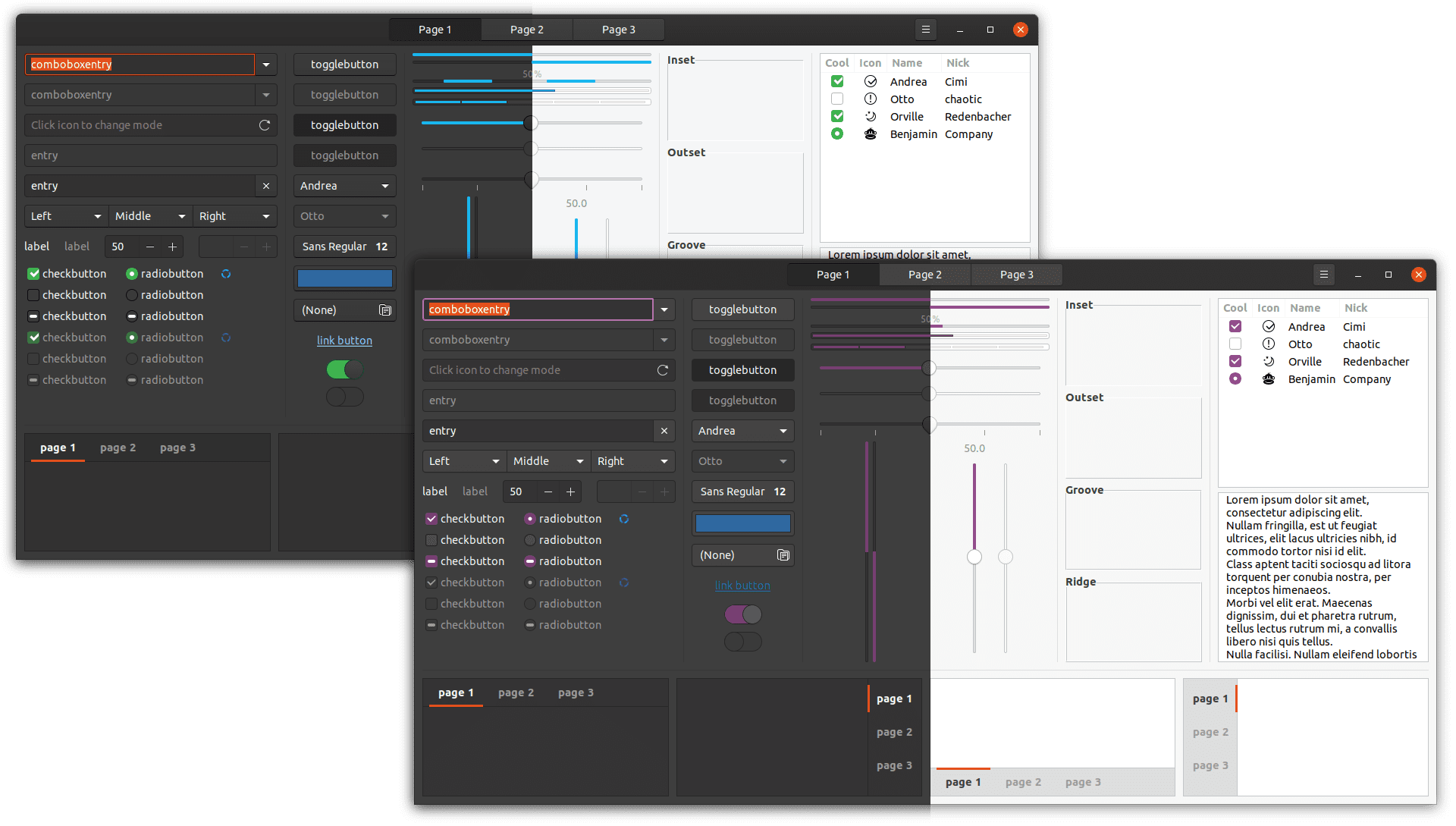Expand front comboboxentry dropdown arrow
Viewport: 1456px width, 826px height.
point(664,309)
